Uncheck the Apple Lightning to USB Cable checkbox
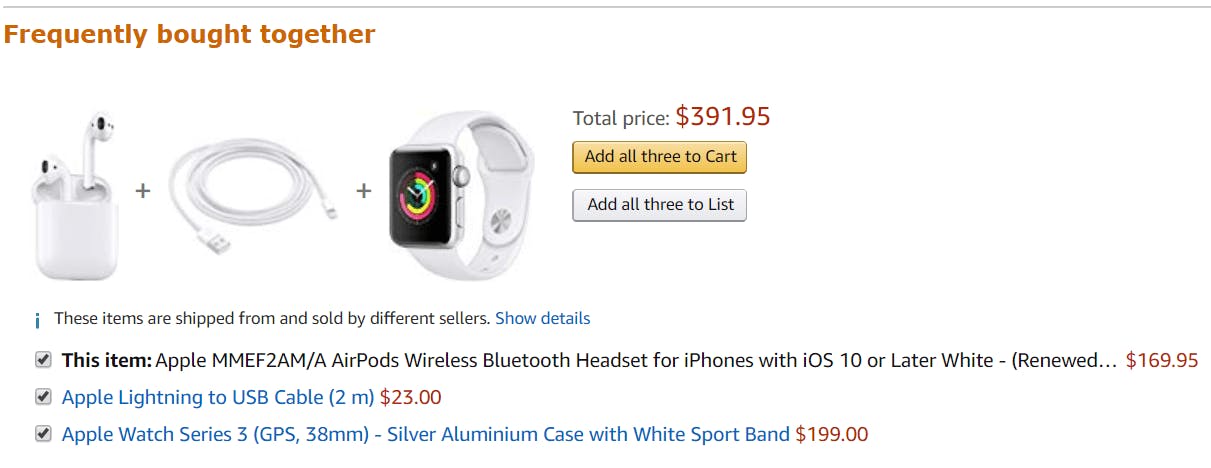The height and width of the screenshot is (468, 1211). tap(43, 396)
